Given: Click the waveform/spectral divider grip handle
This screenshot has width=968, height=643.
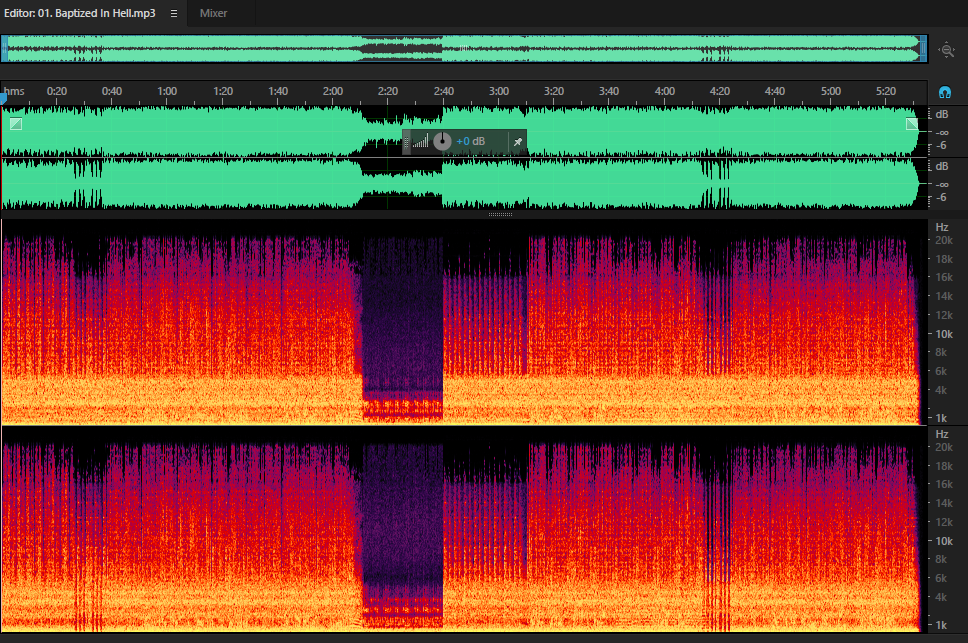Looking at the screenshot, I should point(500,215).
